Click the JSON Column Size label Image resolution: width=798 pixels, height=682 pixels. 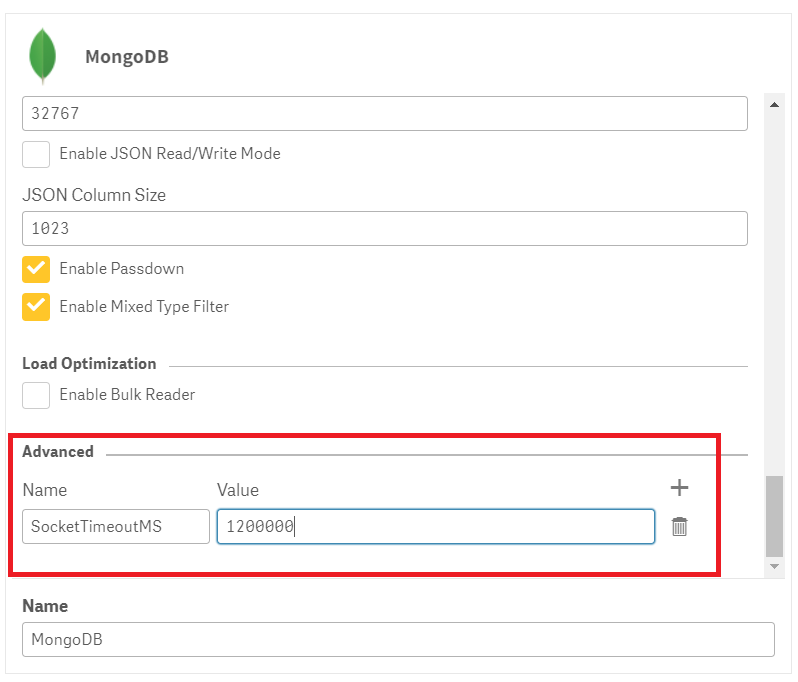tap(94, 195)
